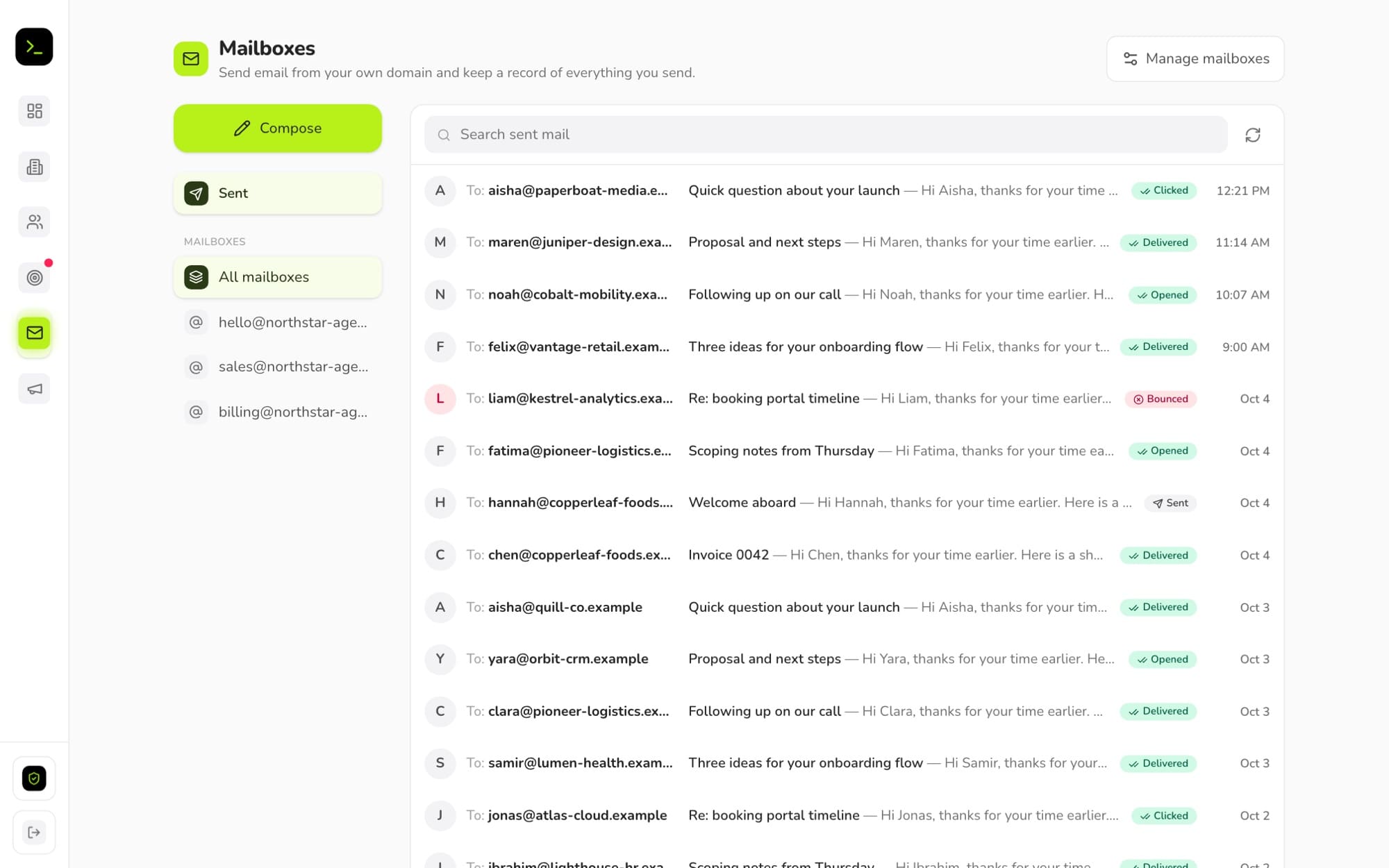The width and height of the screenshot is (1389, 868).
Task: Click the Delivered badge on Invoice 0042 row
Action: pyautogui.click(x=1158, y=555)
